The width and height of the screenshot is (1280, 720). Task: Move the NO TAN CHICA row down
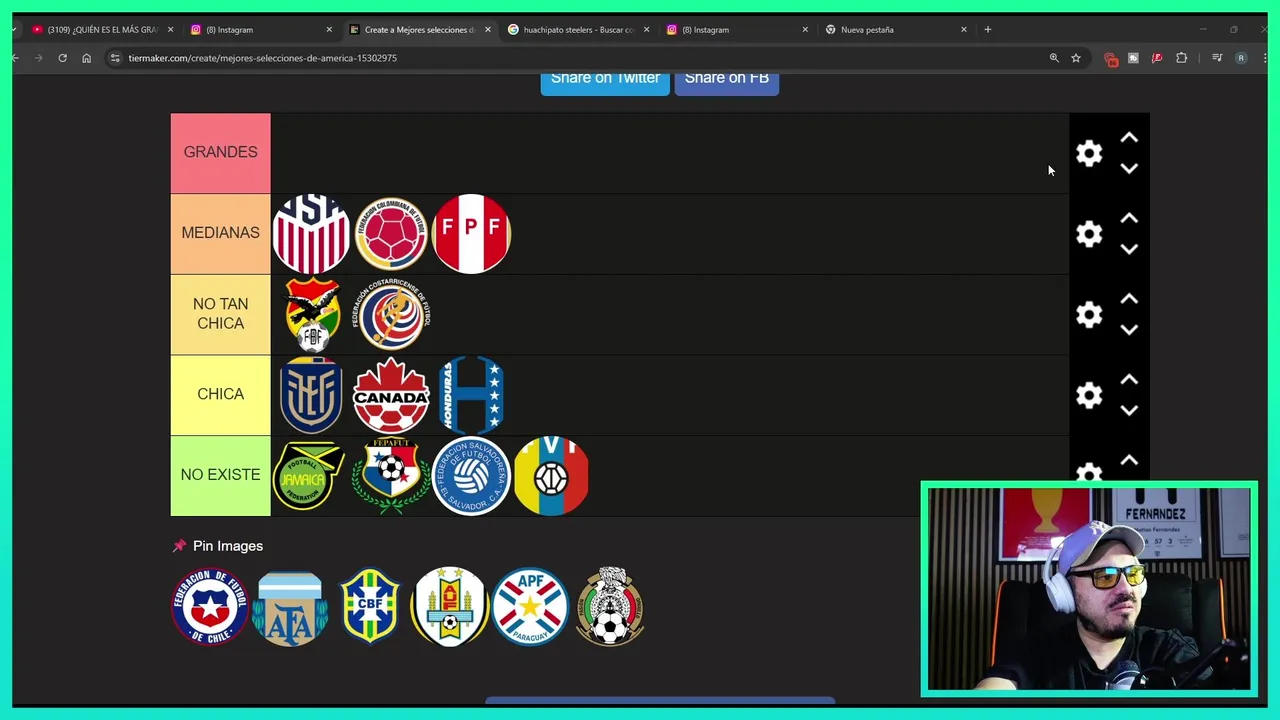(1129, 331)
